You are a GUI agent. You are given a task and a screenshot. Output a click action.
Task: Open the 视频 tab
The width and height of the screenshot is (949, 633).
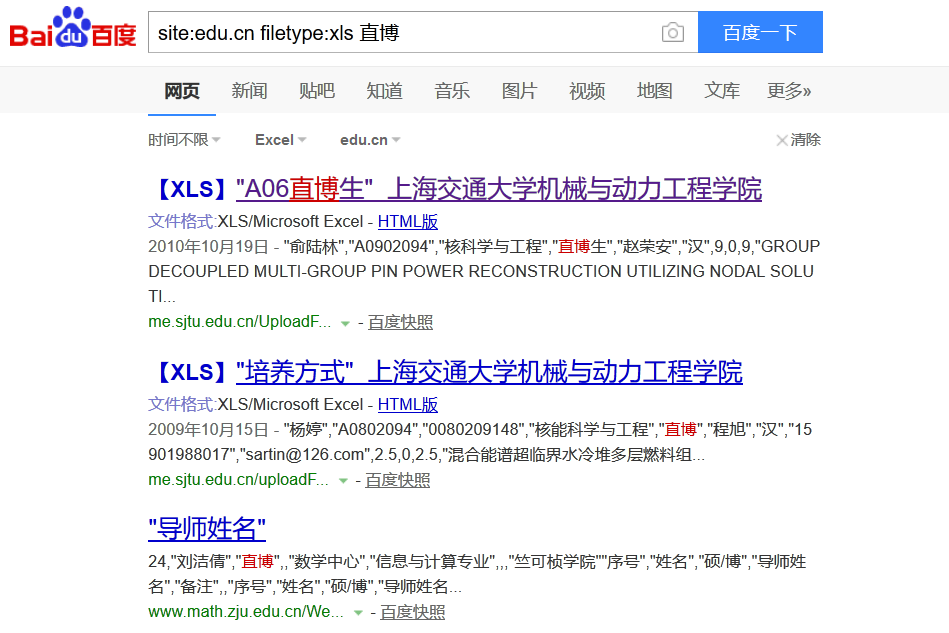tap(587, 91)
